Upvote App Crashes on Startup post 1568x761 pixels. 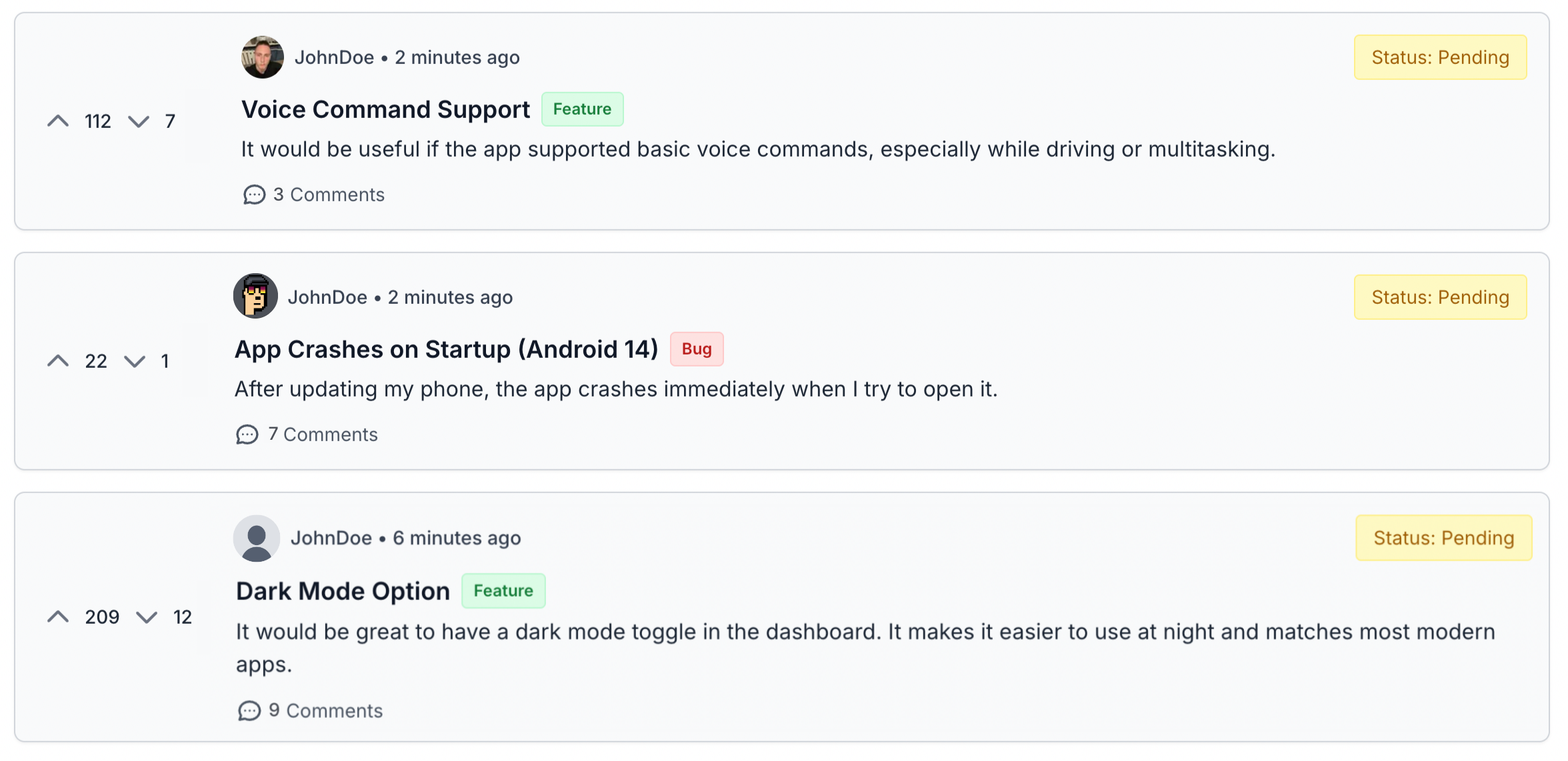(58, 361)
